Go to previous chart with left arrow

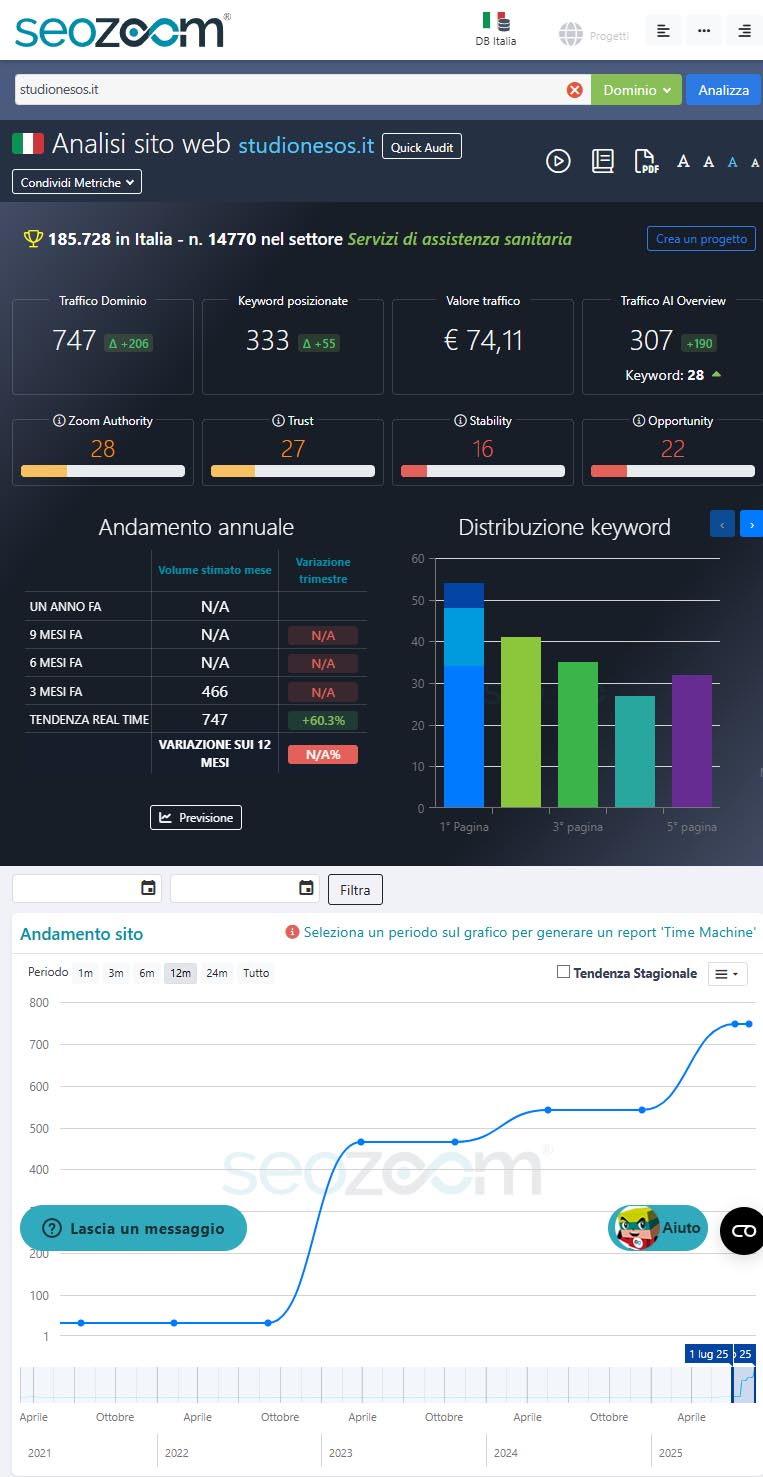[x=722, y=523]
